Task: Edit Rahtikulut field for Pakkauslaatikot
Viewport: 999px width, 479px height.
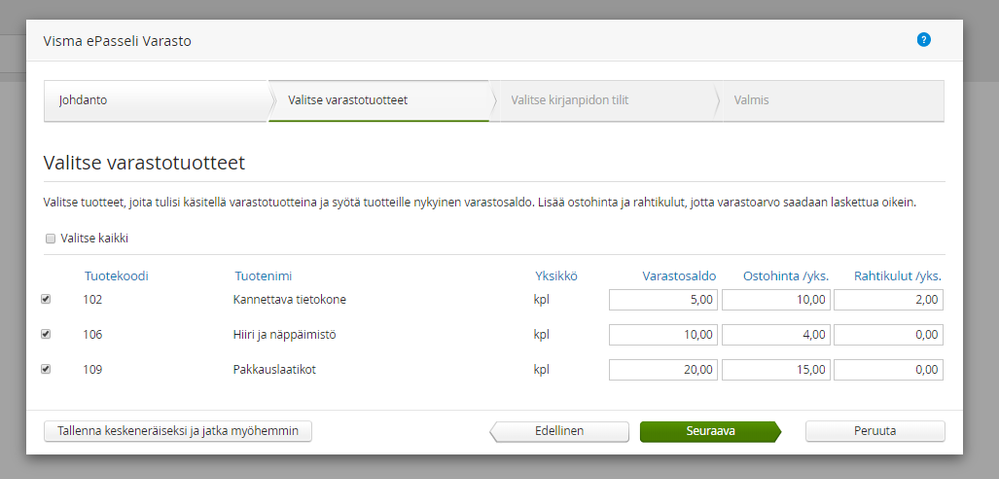Action: point(888,369)
